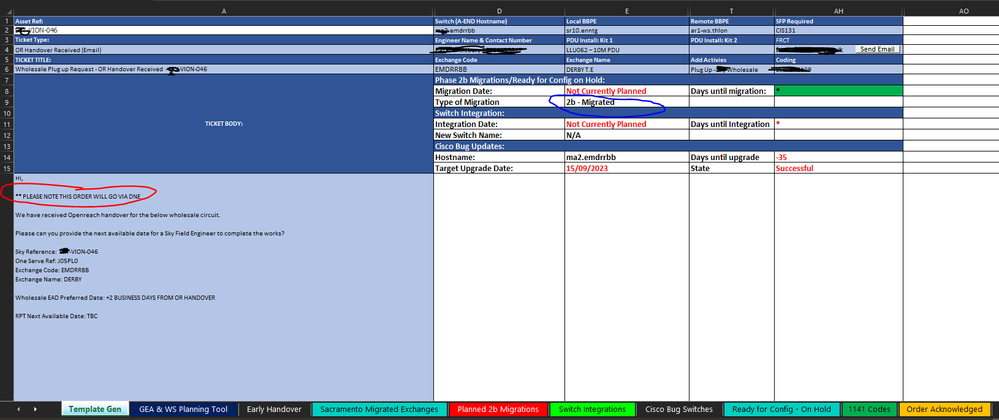This screenshot has width=999, height=420.
Task: Click the '-35' days until upgrade cell
Action: [838, 157]
